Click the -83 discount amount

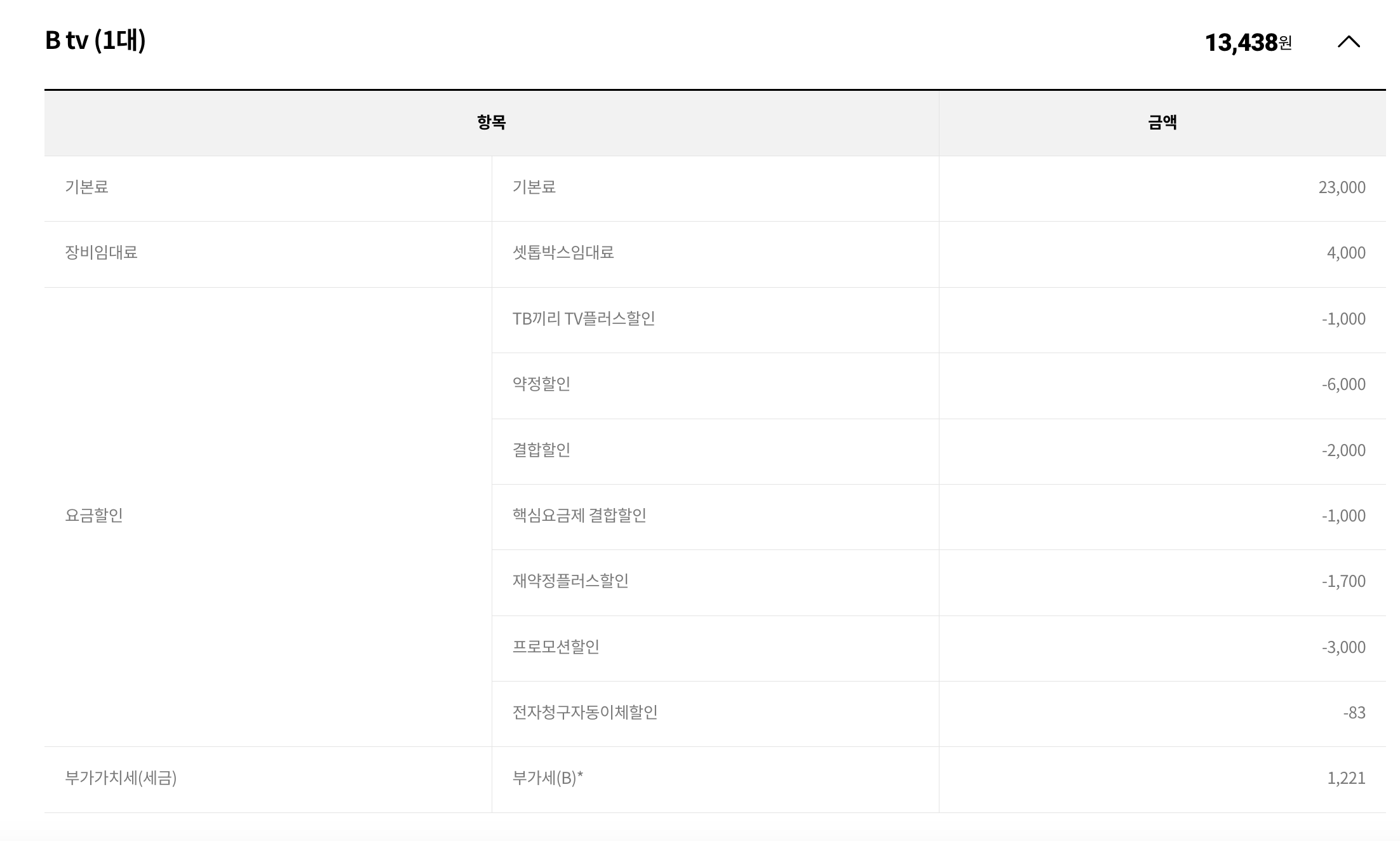(x=1354, y=713)
